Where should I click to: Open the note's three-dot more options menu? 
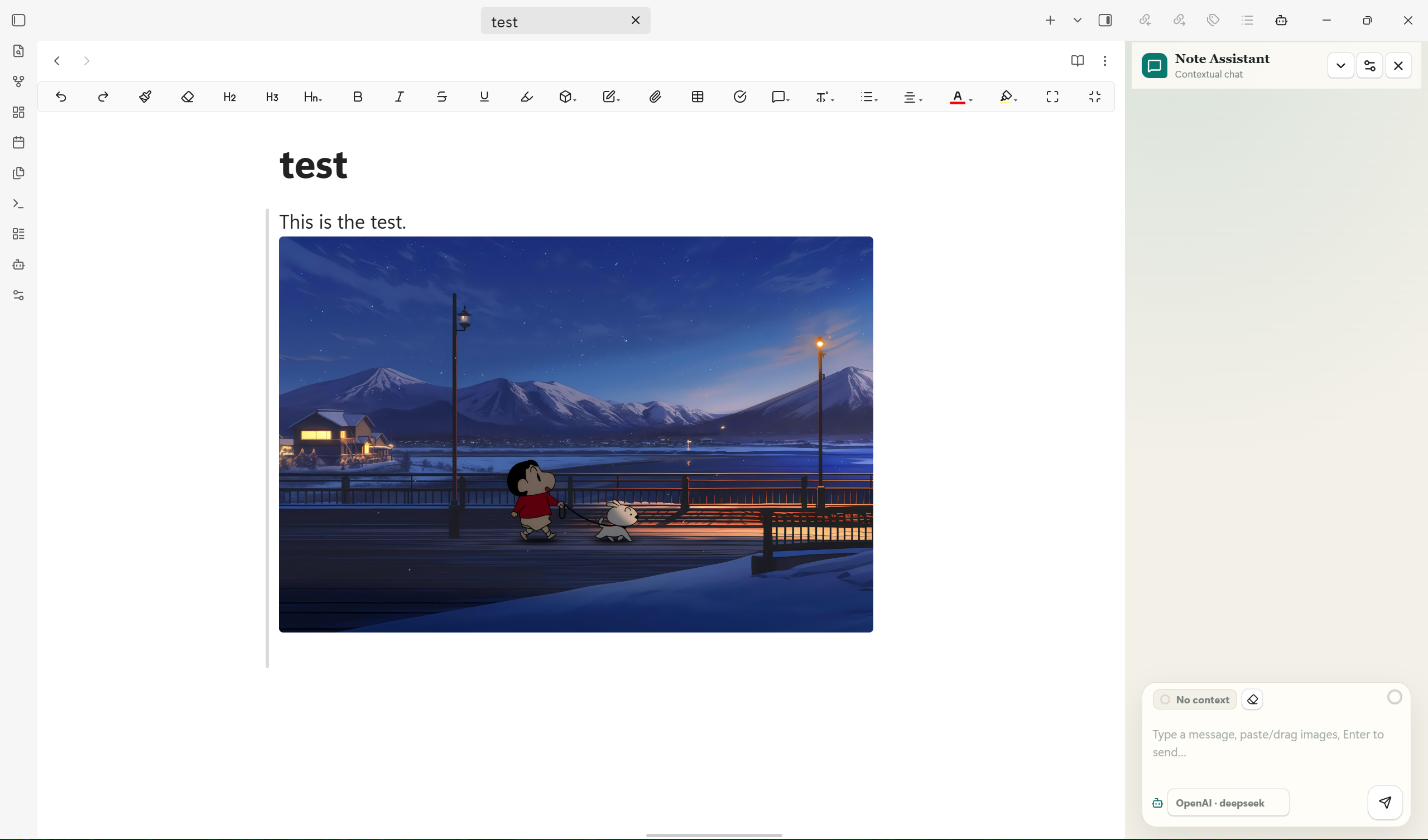(1105, 61)
